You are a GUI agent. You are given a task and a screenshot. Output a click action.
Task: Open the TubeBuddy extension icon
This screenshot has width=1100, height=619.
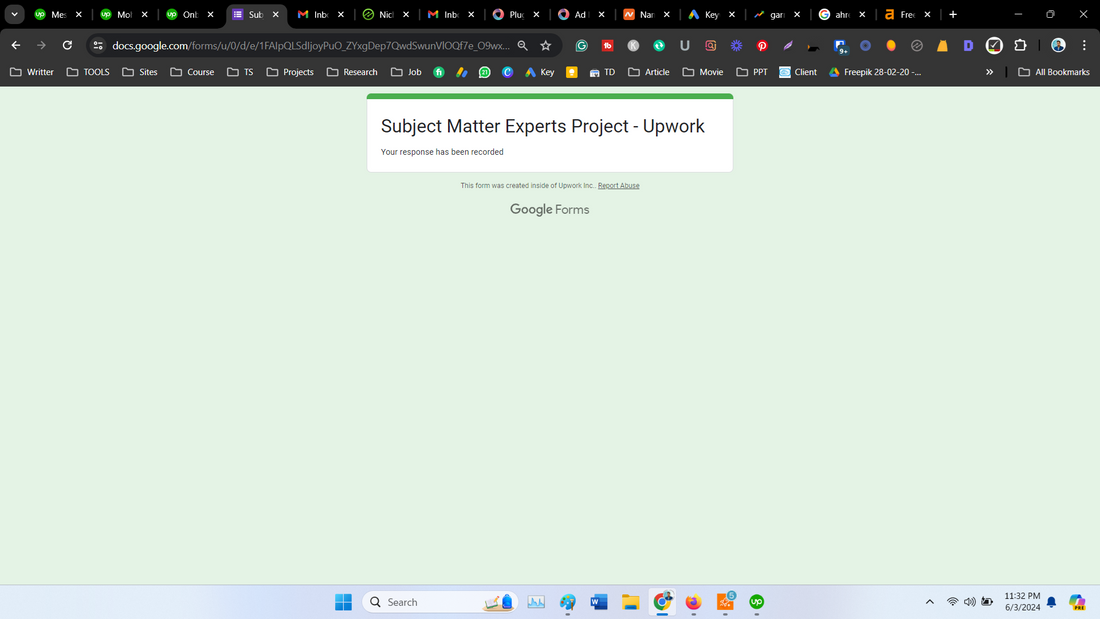608,46
